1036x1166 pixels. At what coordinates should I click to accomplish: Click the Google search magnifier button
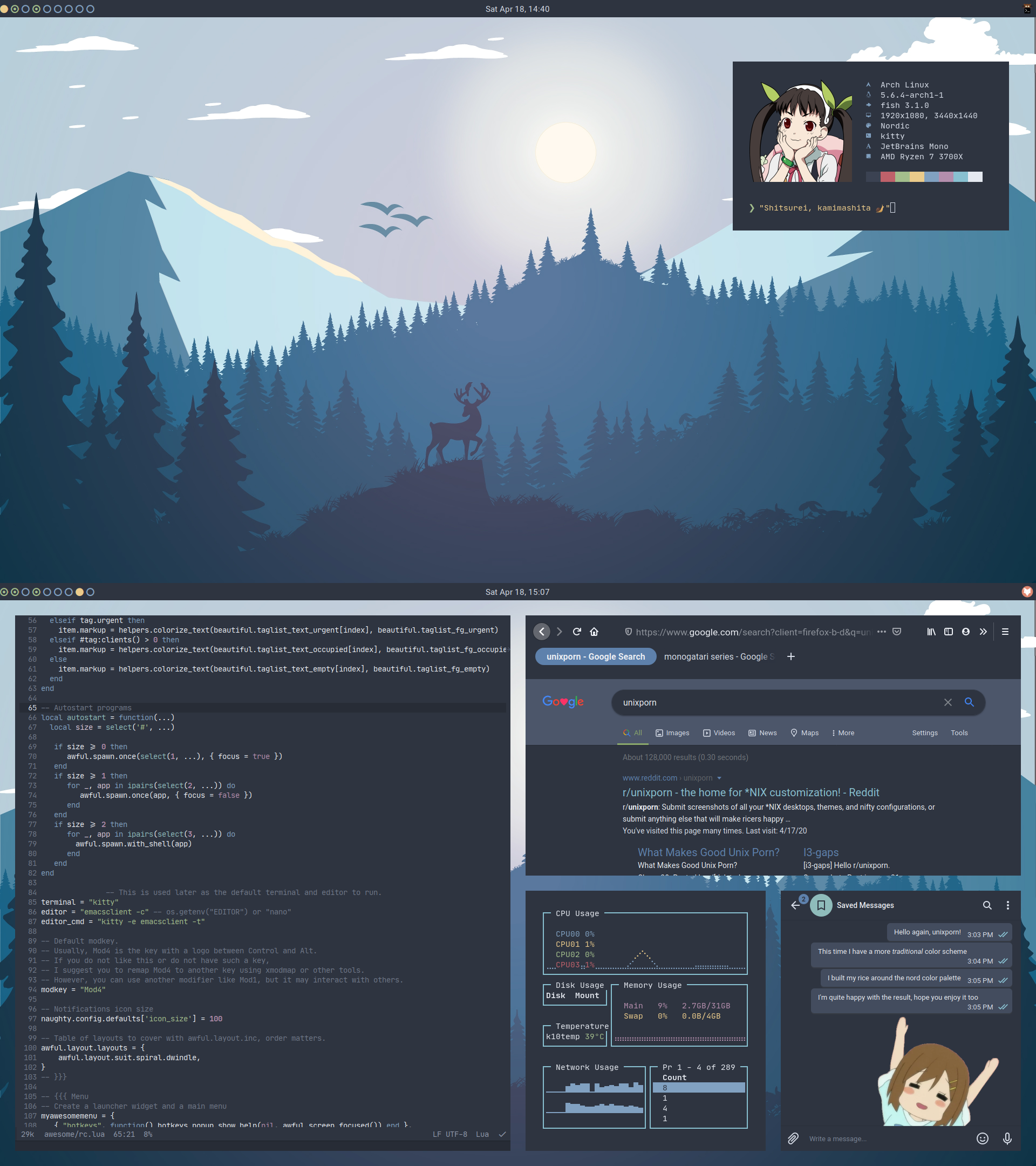pyautogui.click(x=969, y=702)
